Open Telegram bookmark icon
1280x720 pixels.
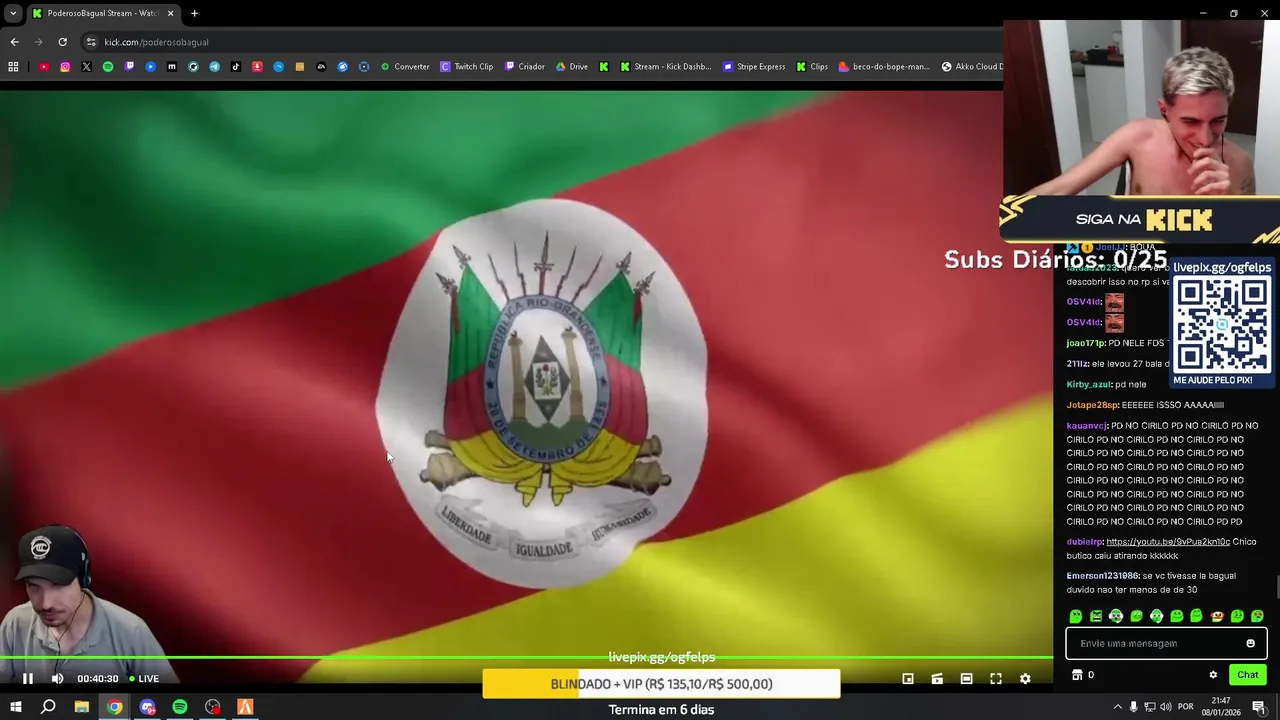point(214,67)
